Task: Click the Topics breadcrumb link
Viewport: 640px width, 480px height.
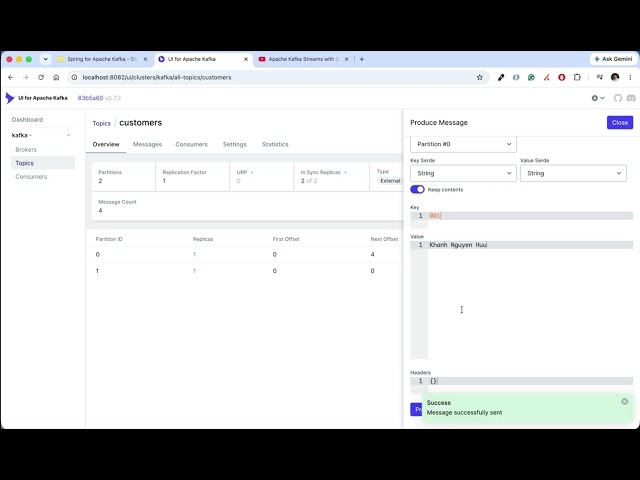Action: (102, 123)
